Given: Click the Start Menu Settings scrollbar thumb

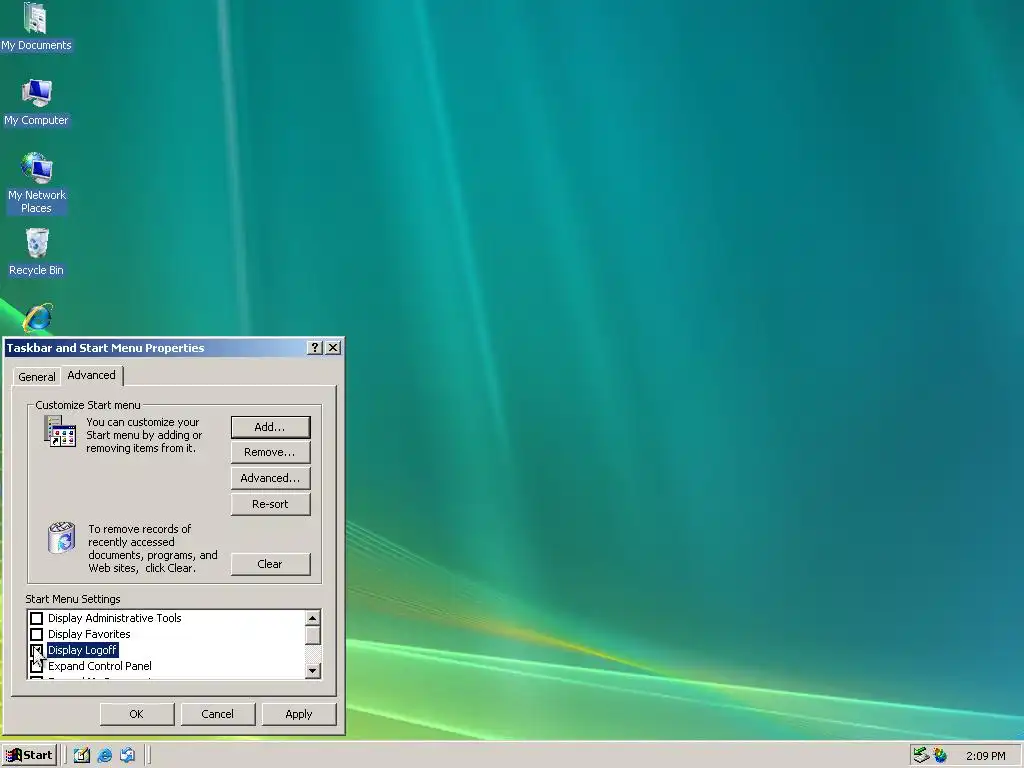Looking at the screenshot, I should point(313,635).
